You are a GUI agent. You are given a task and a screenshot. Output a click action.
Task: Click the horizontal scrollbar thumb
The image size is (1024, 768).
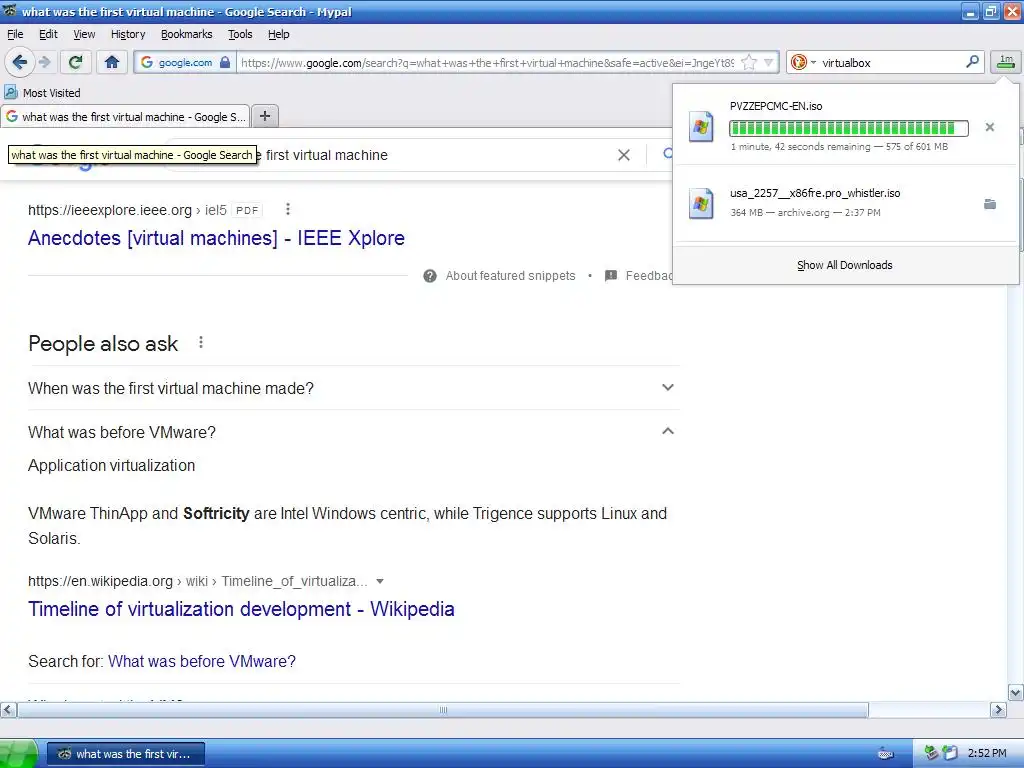click(443, 710)
